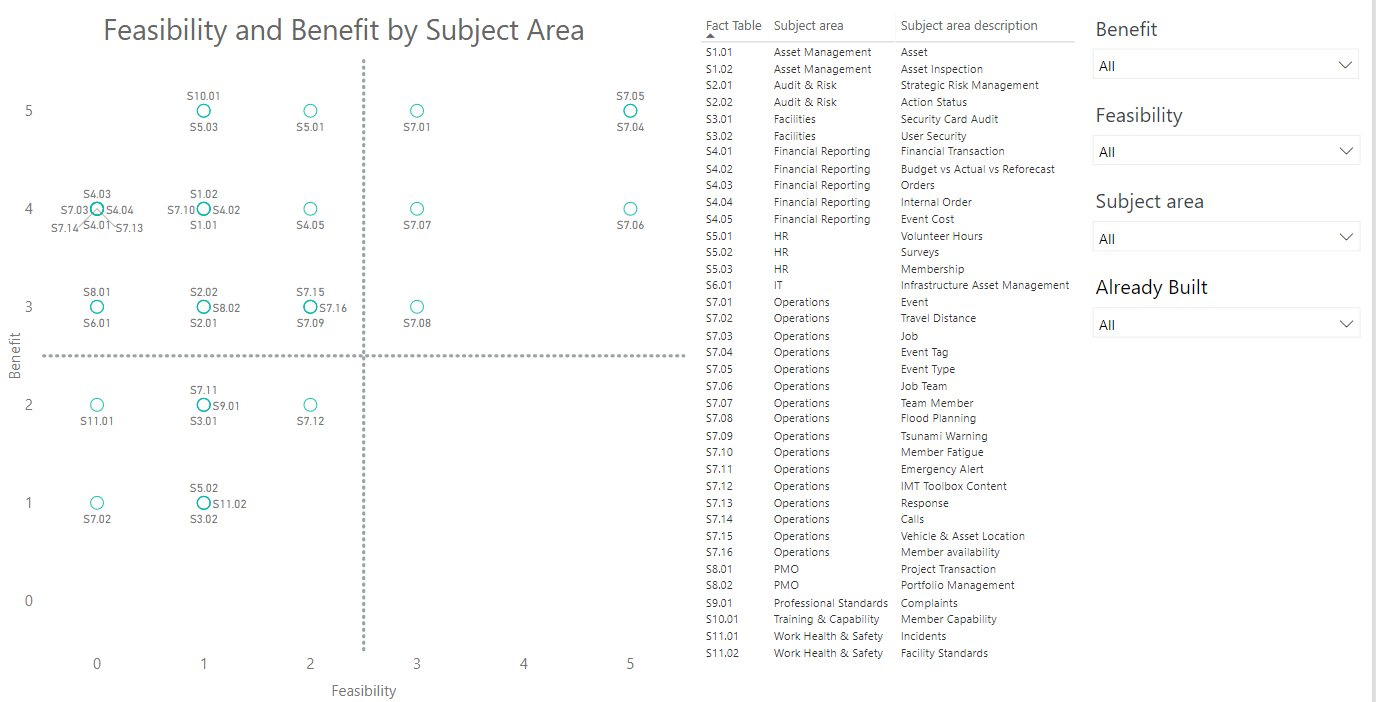Screen dimensions: 1376x702
Task: Select the Member Capability table row
Action: [x=889, y=619]
